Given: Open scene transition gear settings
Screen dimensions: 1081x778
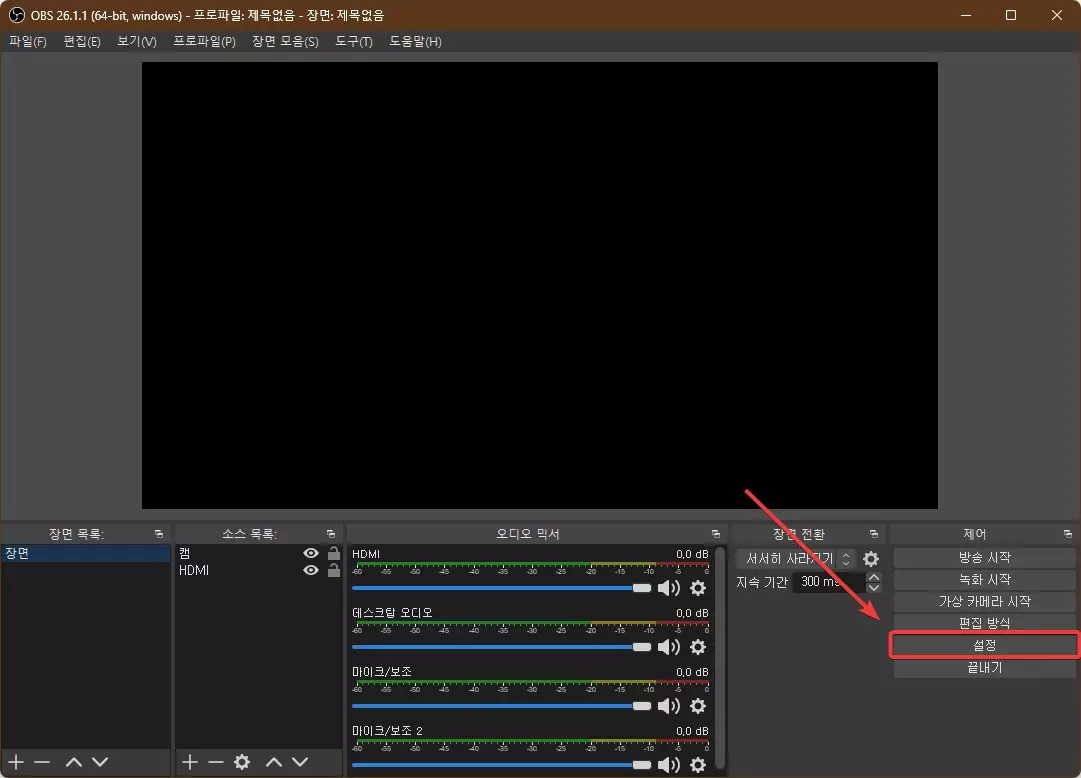Looking at the screenshot, I should [x=871, y=559].
